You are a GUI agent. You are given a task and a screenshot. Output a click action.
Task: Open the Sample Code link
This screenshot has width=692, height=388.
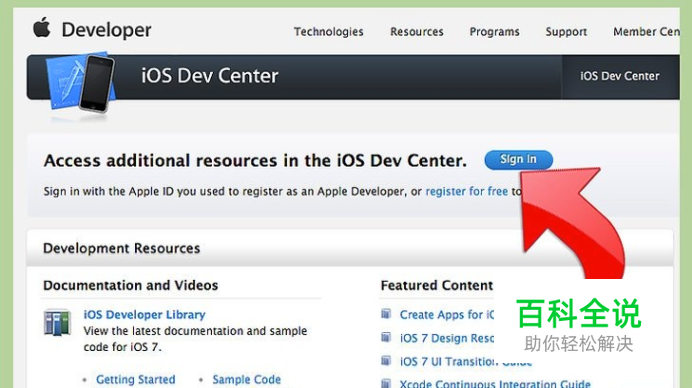247,380
